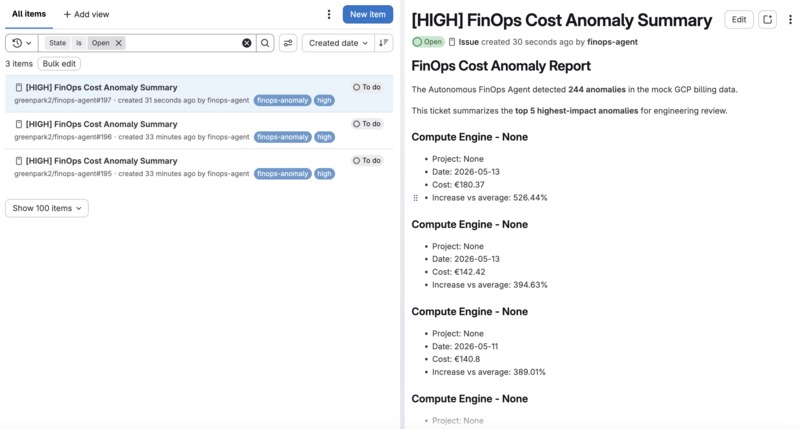The height and width of the screenshot is (429, 806).
Task: Click the State filter token
Action: tap(58, 43)
